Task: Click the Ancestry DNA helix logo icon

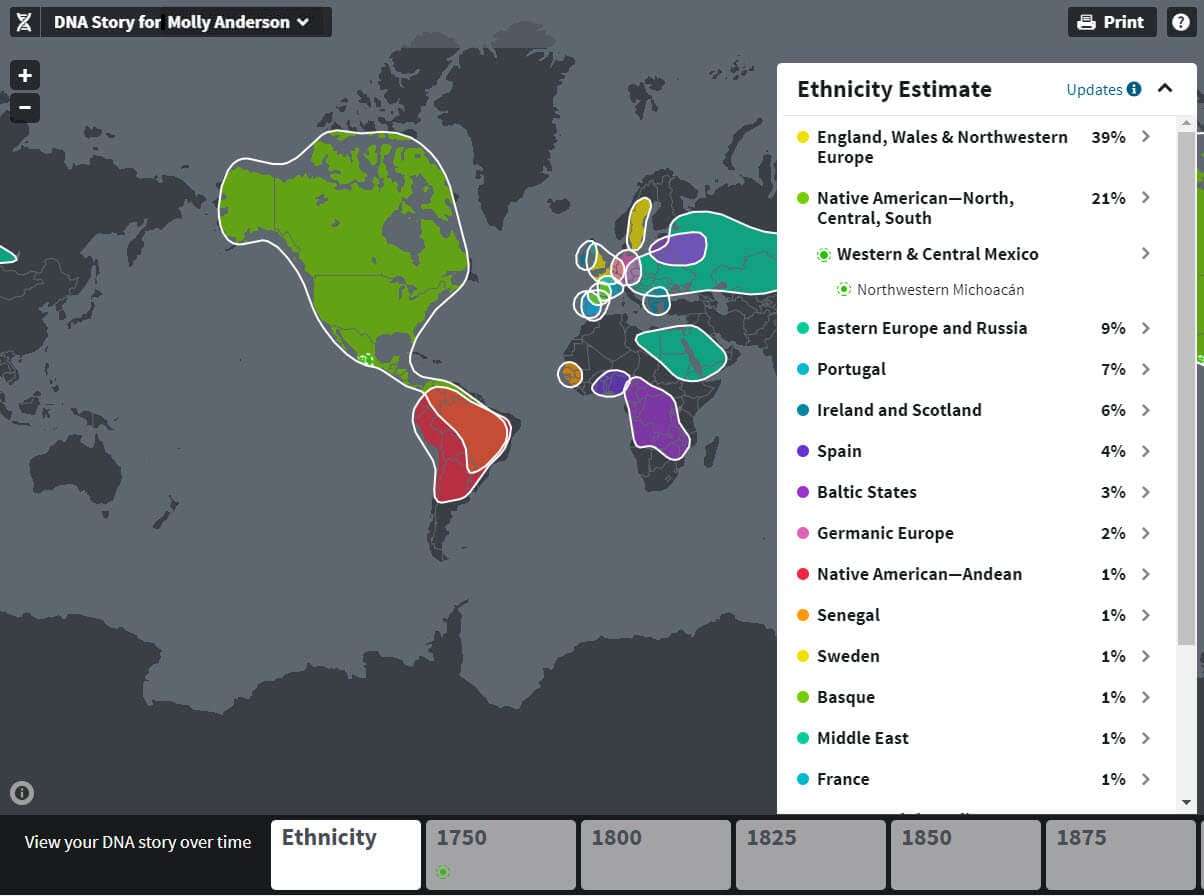Action: tap(24, 22)
